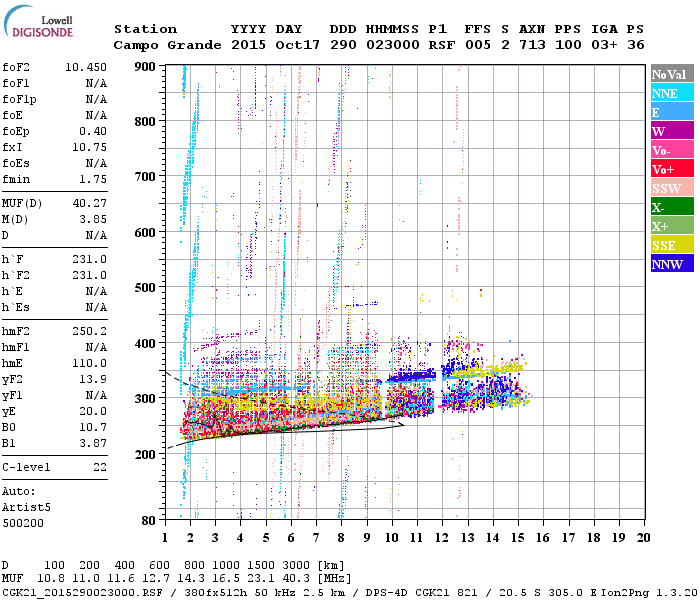
Task: Click the Lowell Digisonde logo
Action: point(38,22)
